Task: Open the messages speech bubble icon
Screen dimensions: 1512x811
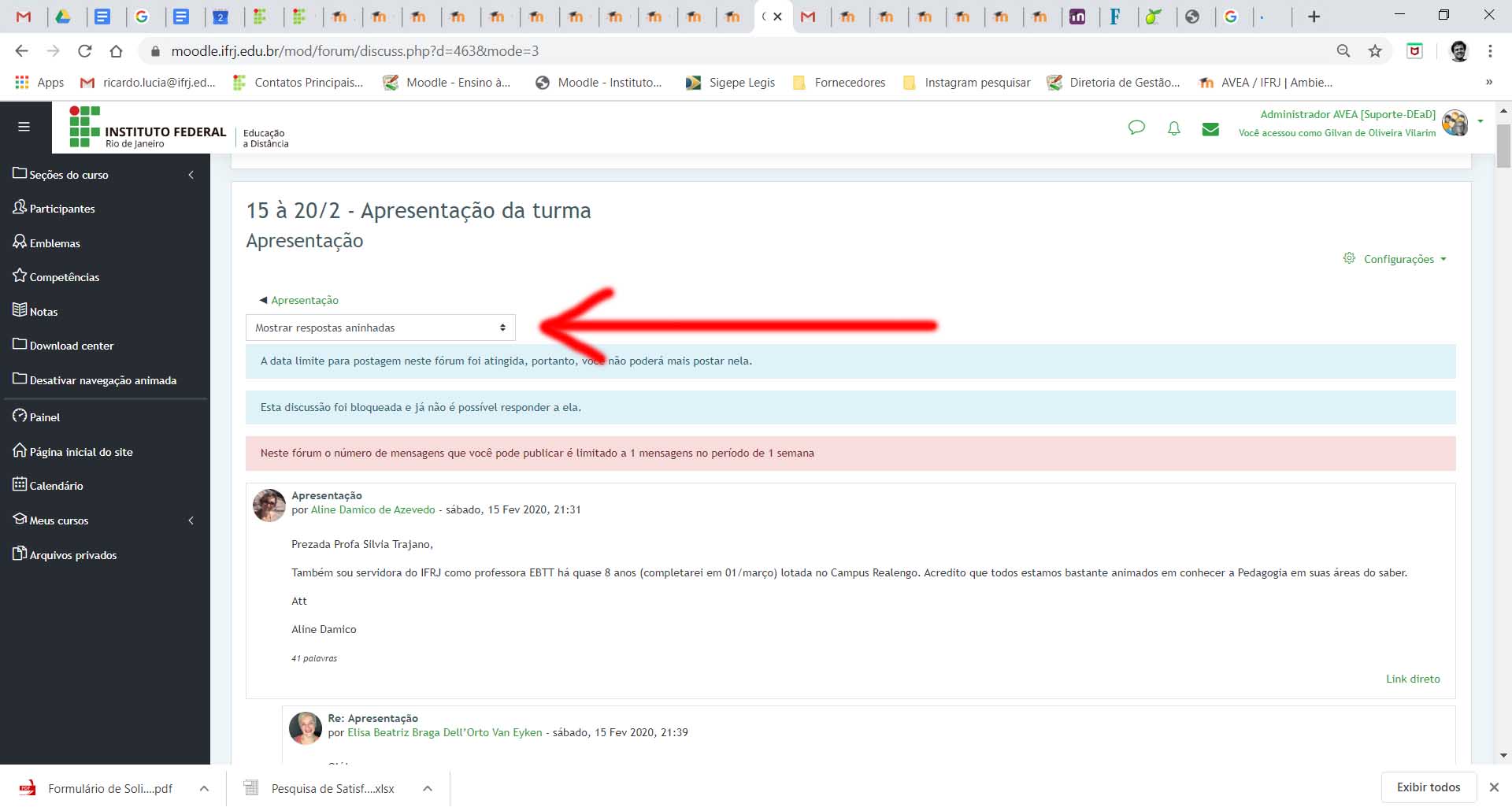Action: pos(1136,128)
